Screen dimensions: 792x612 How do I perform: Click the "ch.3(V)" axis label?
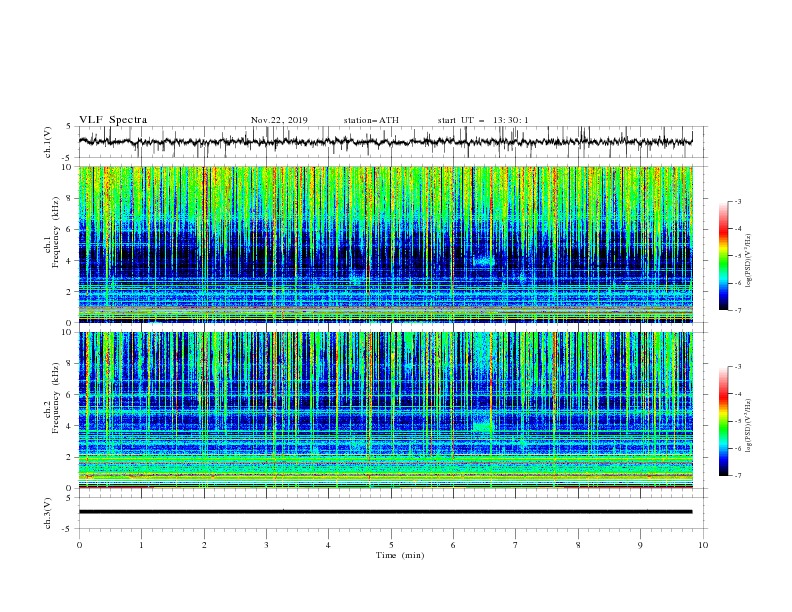coord(48,513)
